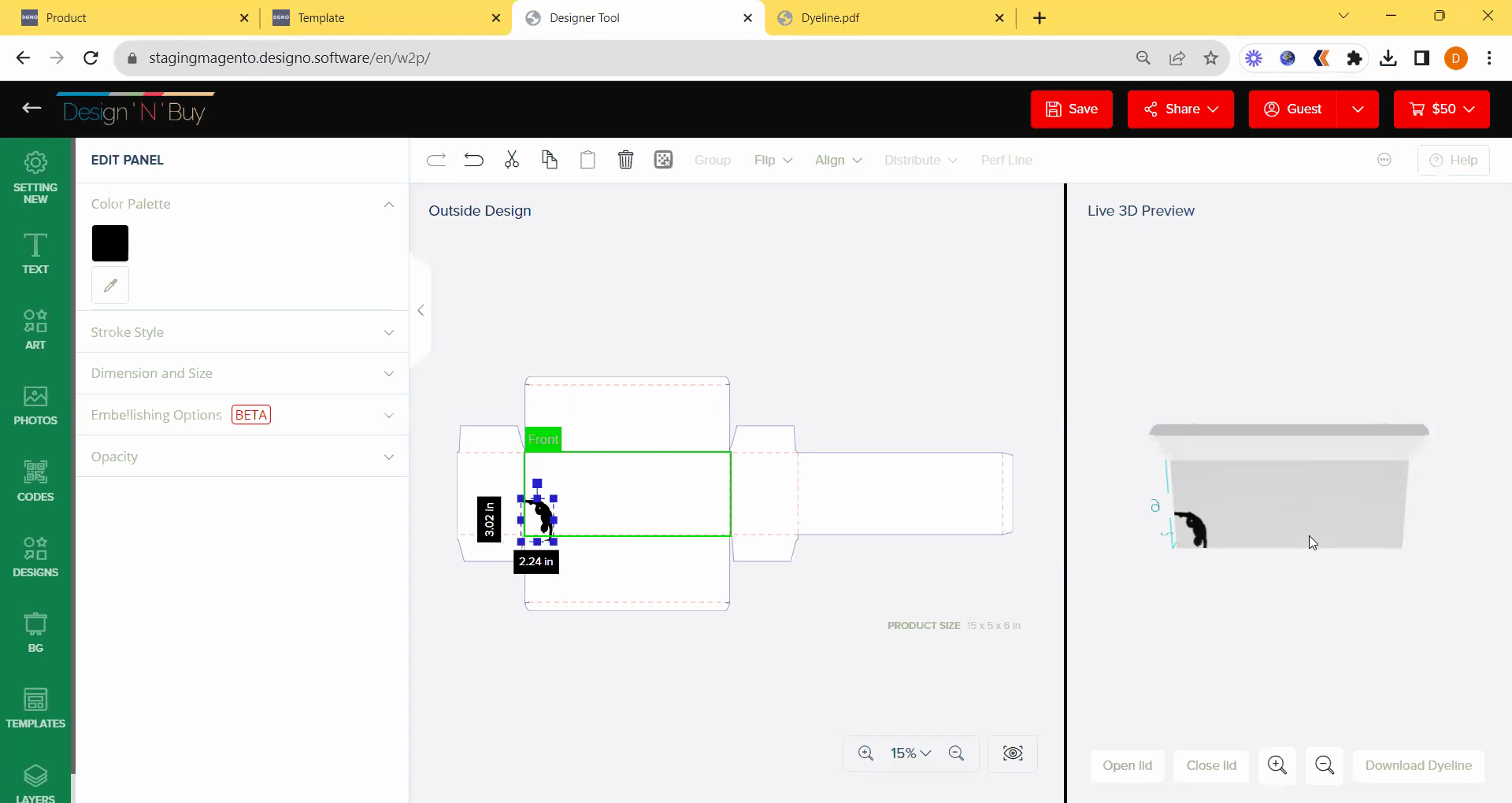Select the black color swatch
The width and height of the screenshot is (1512, 803).
(110, 243)
